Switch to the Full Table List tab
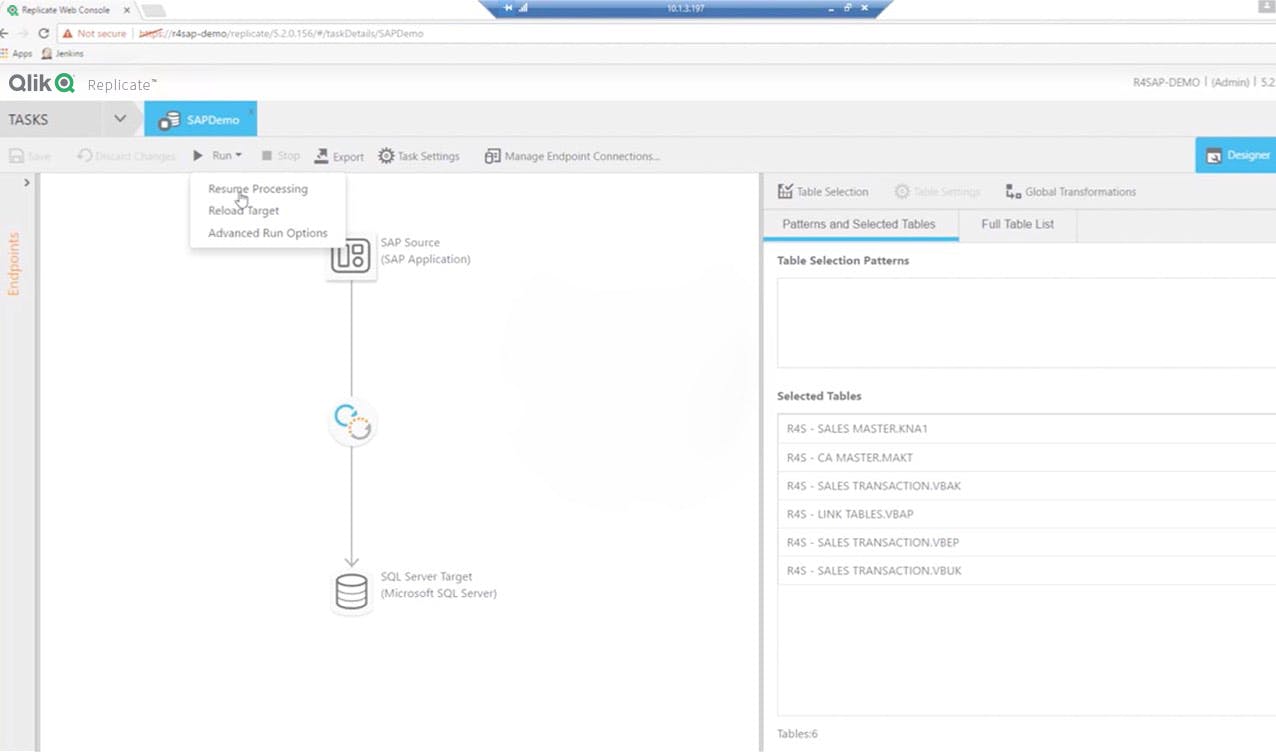The width and height of the screenshot is (1276, 752). click(1017, 224)
